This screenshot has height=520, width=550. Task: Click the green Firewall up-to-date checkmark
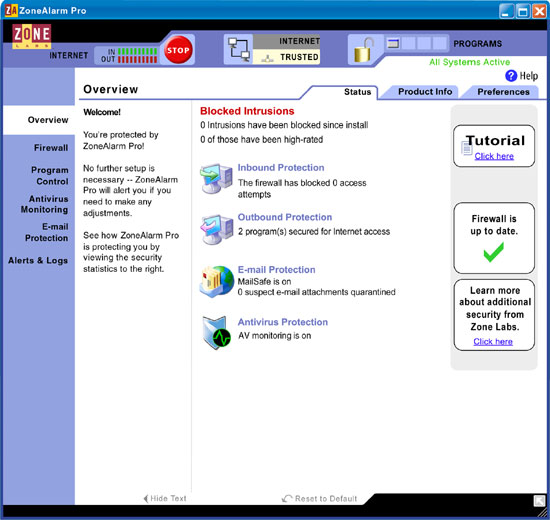(x=493, y=252)
